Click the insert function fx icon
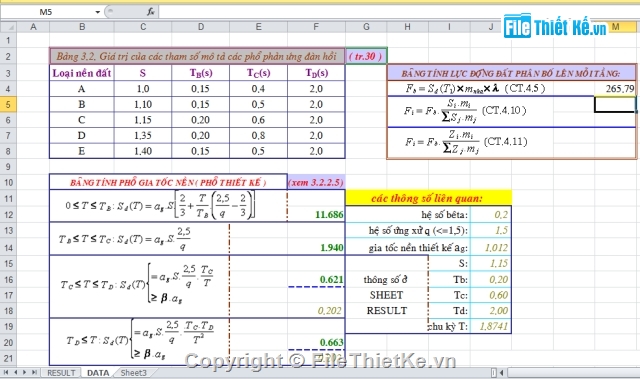The height and width of the screenshot is (379, 640). click(151, 12)
